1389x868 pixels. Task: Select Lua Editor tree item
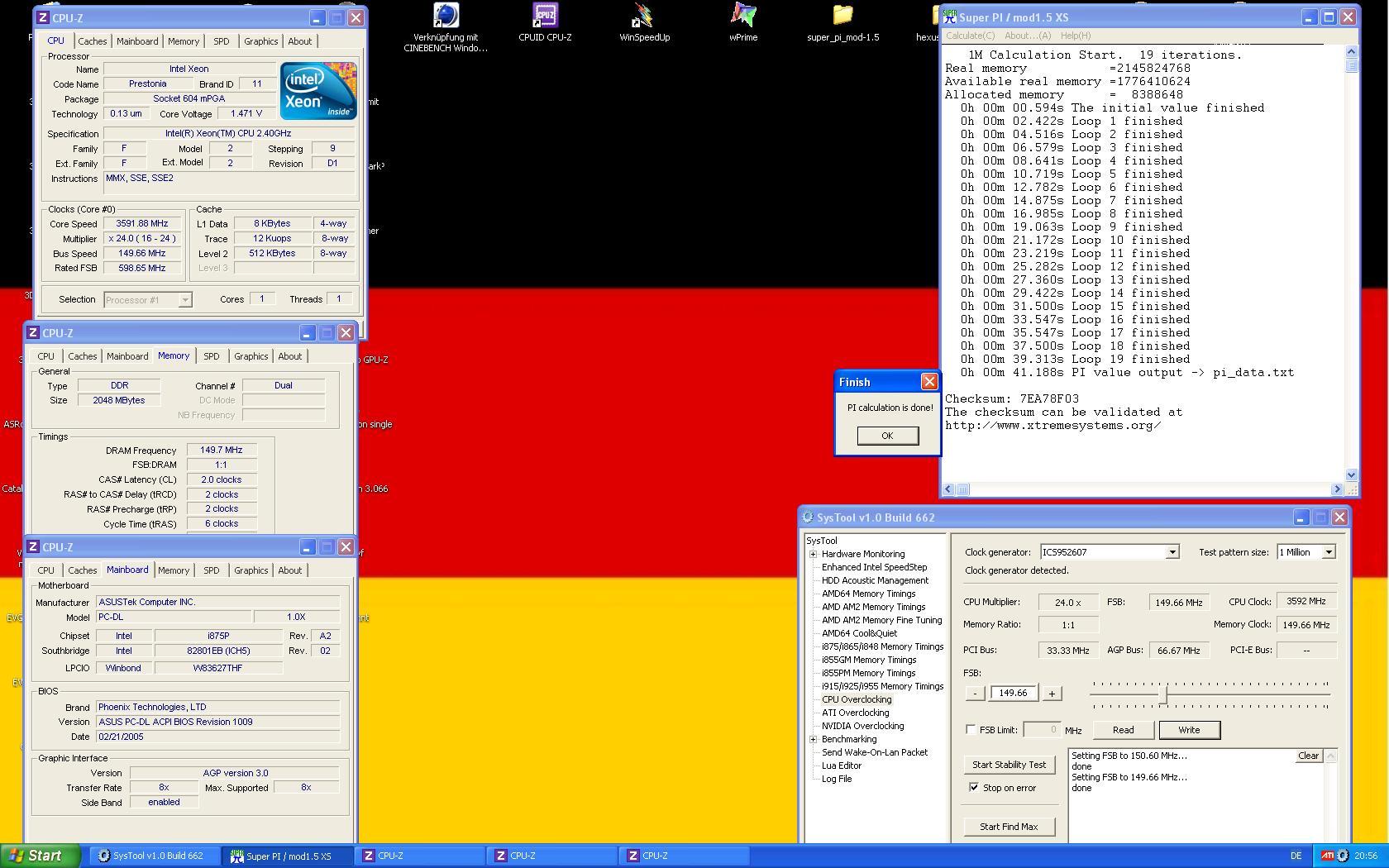coord(842,765)
